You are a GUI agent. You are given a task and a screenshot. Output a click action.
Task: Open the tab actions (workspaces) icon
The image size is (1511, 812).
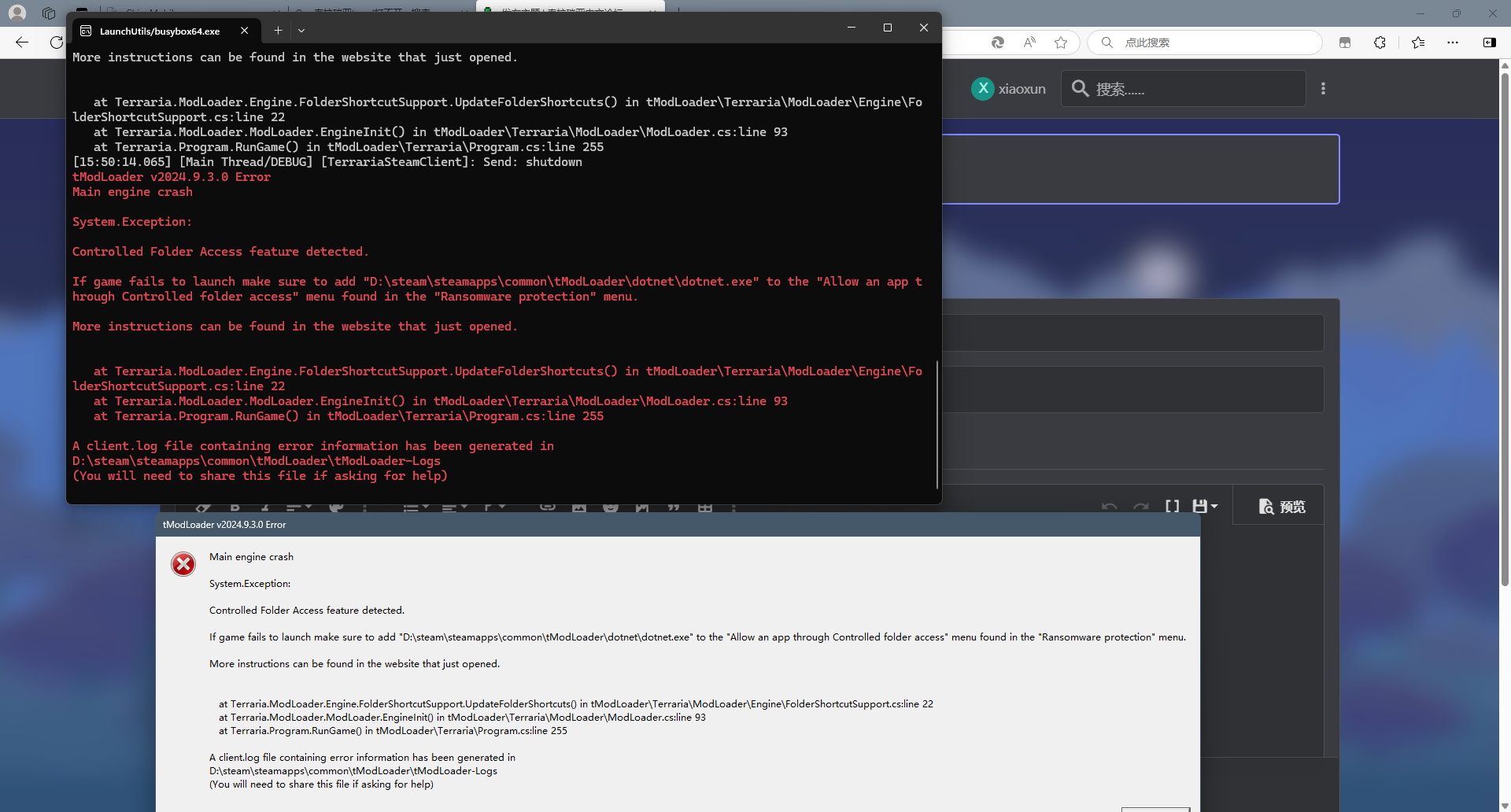(49, 13)
